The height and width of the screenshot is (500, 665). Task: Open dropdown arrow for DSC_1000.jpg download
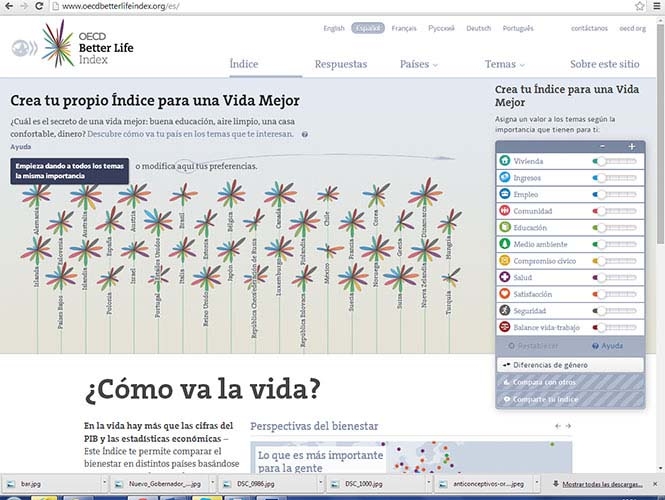pos(428,483)
